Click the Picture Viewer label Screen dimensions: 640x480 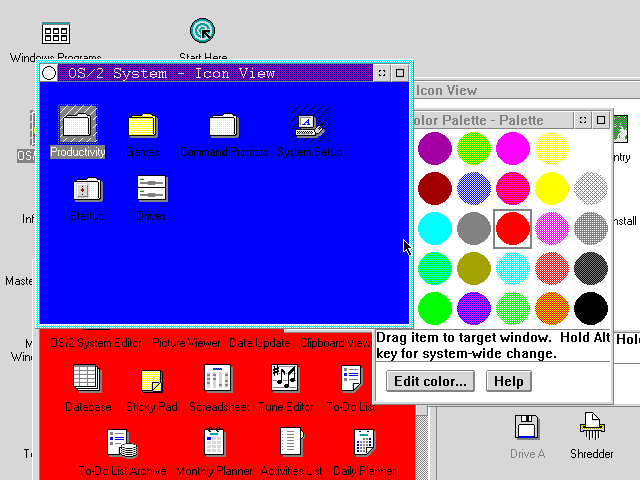click(x=186, y=343)
